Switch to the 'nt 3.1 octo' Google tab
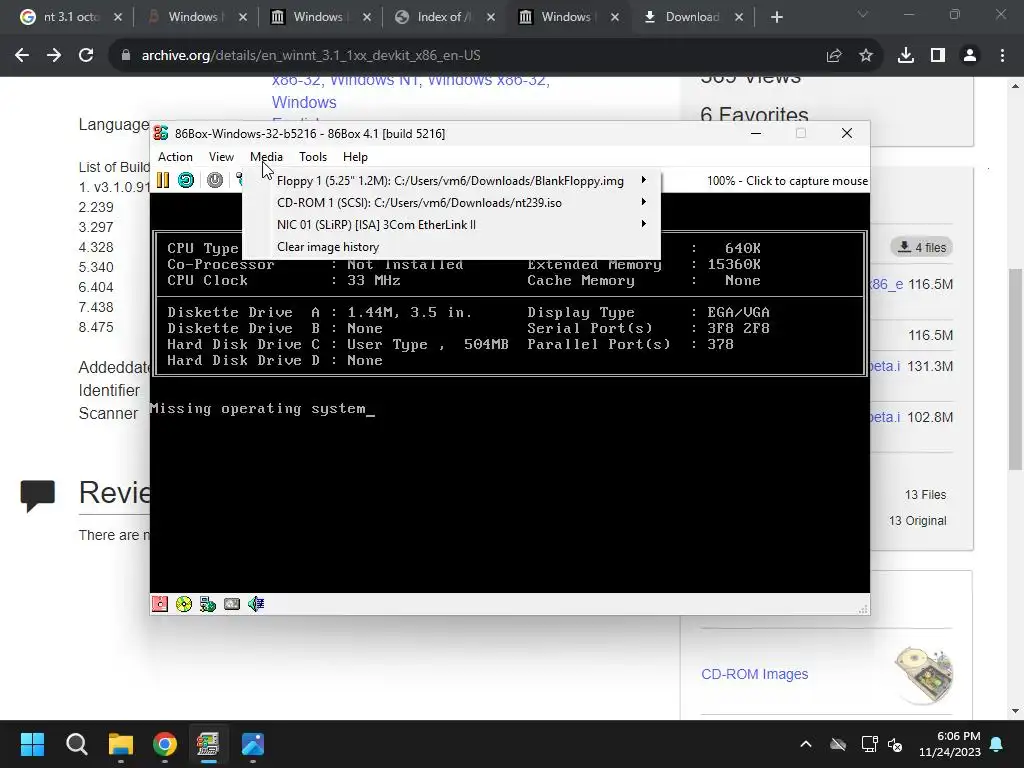The height and width of the screenshot is (768, 1024). [62, 17]
